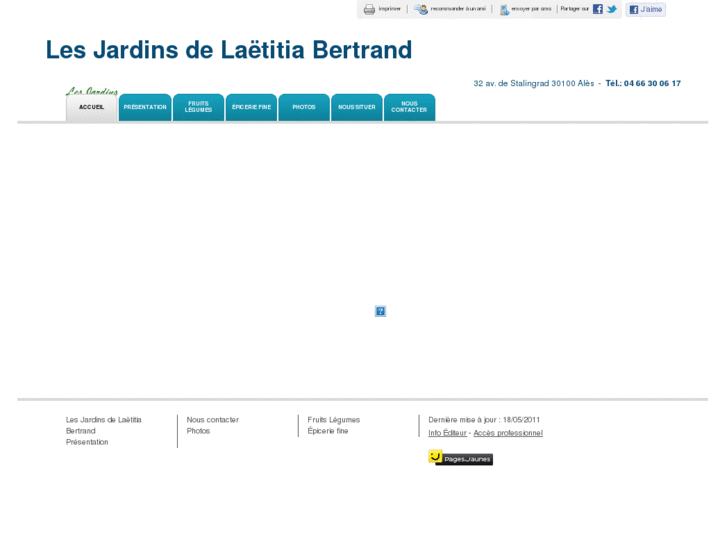Click the missing plugin question mark icon
Screen dimensions: 727x545
380,311
